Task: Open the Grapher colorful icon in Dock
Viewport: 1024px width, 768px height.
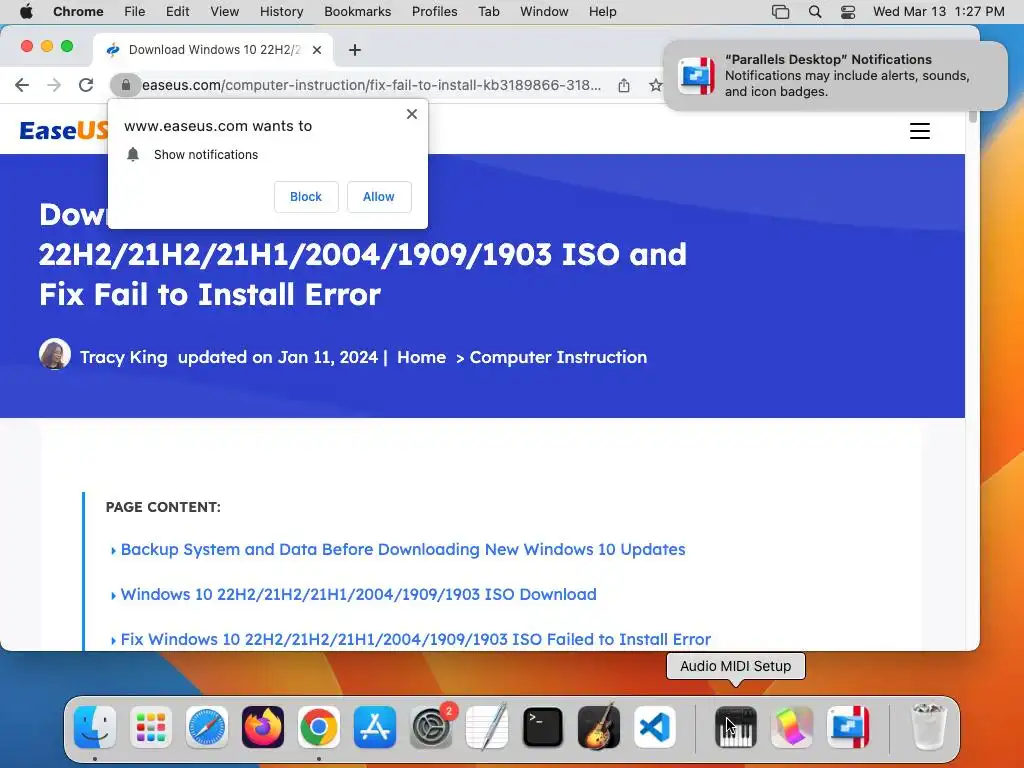Action: click(x=792, y=727)
